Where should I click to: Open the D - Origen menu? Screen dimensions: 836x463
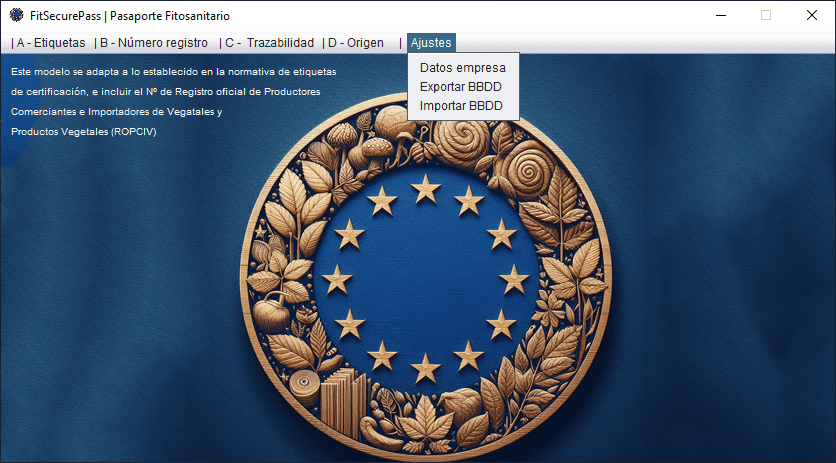tap(354, 43)
